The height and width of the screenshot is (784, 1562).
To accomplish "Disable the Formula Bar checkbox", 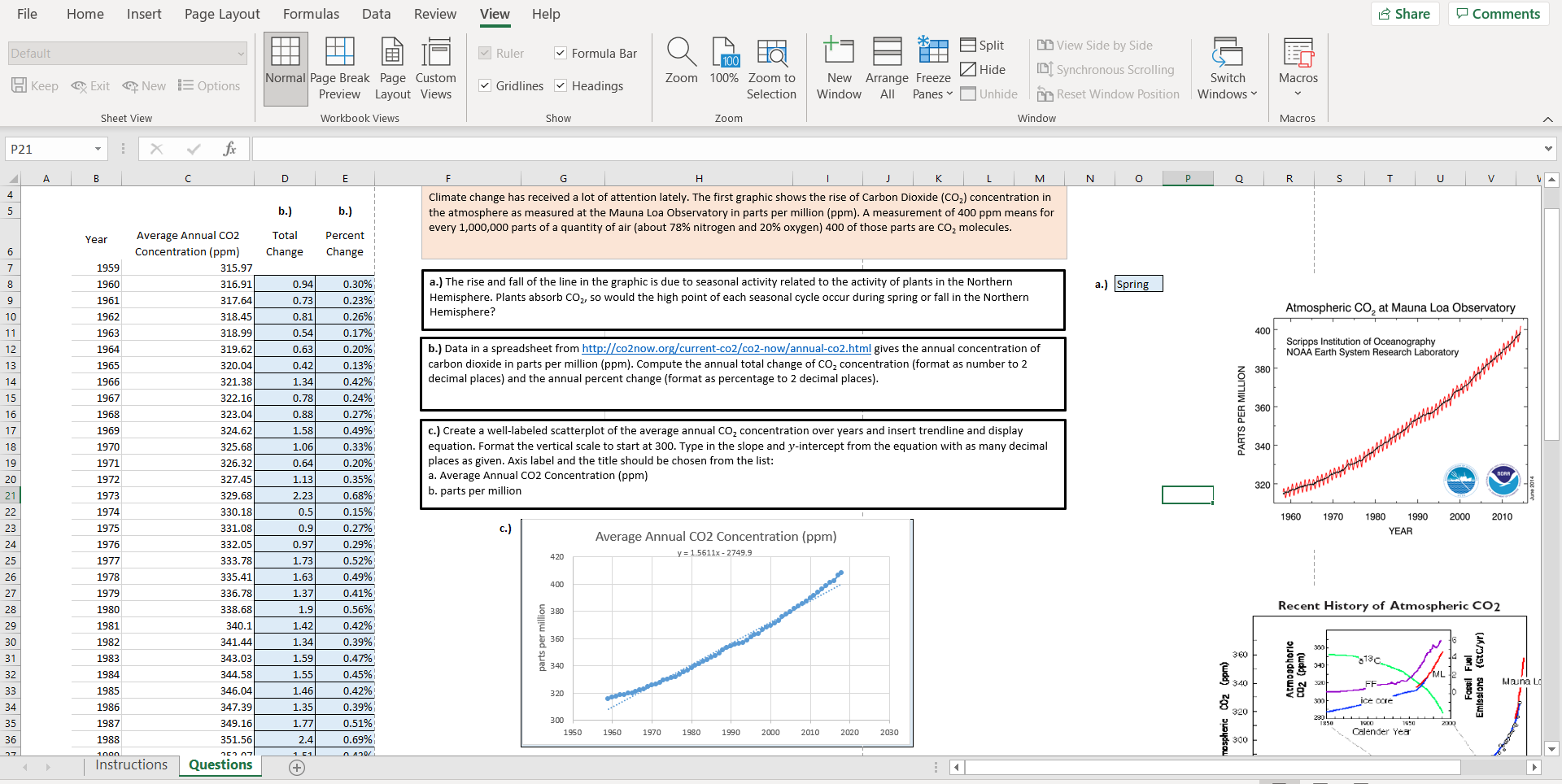I will pos(561,53).
